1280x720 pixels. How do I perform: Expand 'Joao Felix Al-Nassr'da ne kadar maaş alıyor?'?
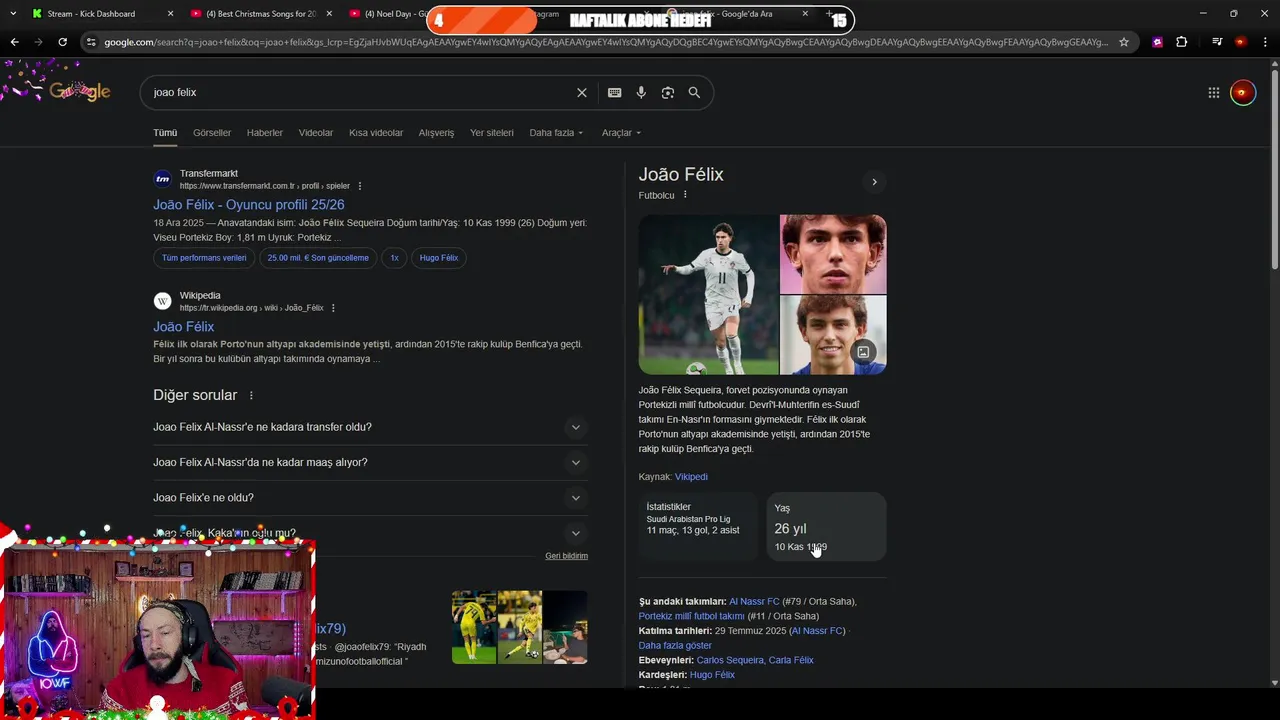pos(370,462)
